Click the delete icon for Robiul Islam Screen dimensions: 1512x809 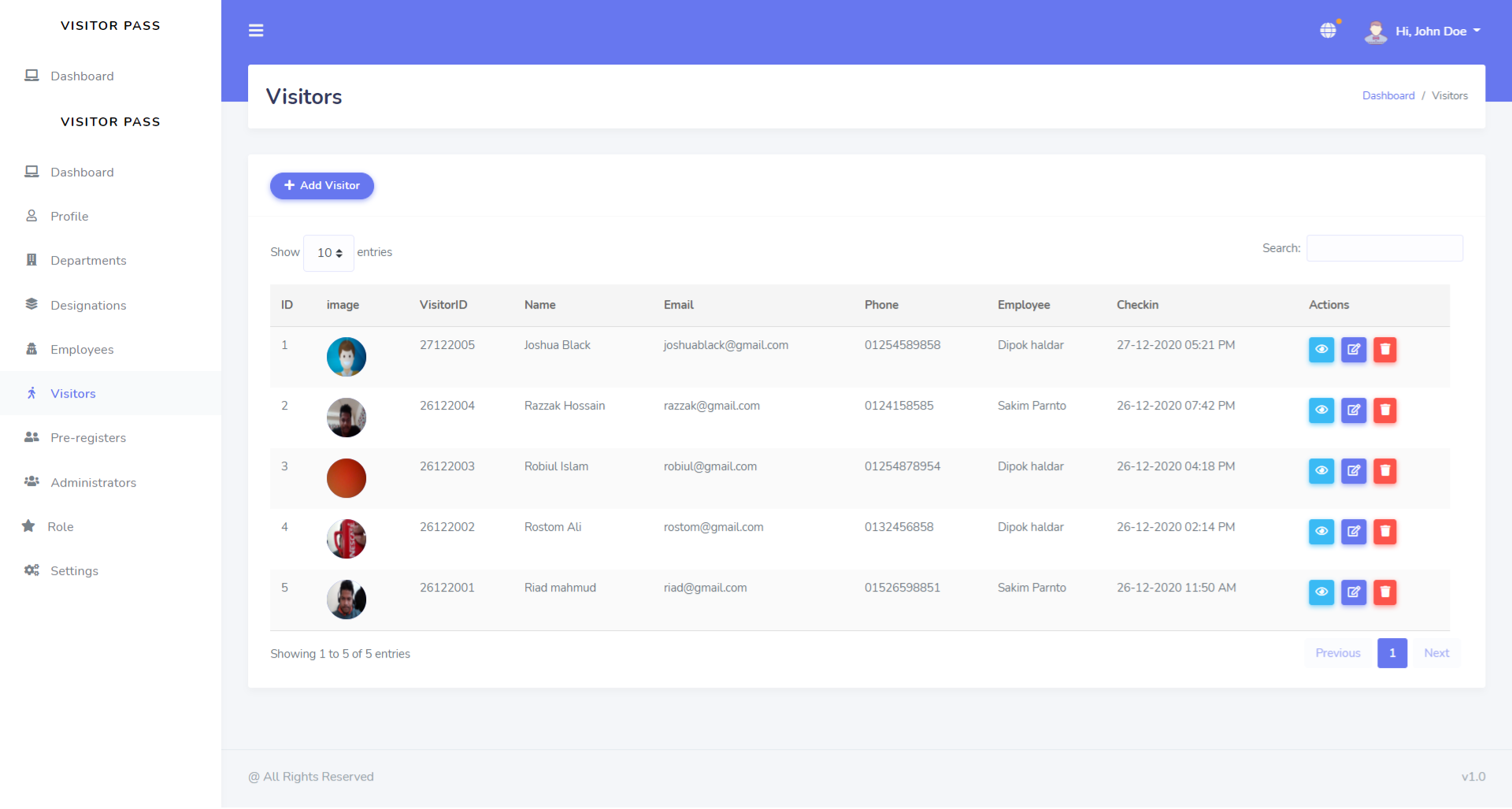[x=1385, y=471]
